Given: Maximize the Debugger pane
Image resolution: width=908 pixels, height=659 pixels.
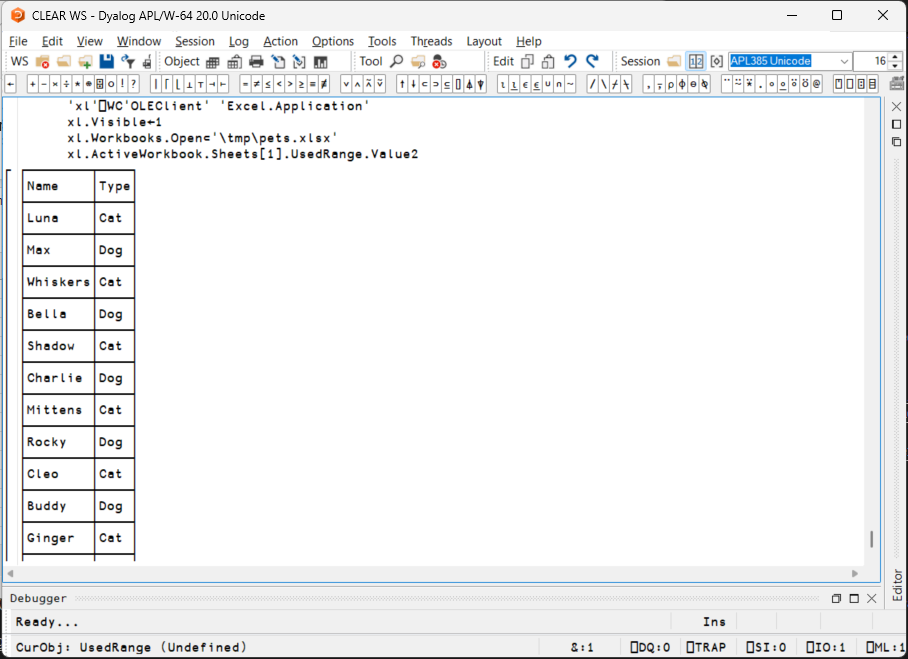Looking at the screenshot, I should (854, 598).
